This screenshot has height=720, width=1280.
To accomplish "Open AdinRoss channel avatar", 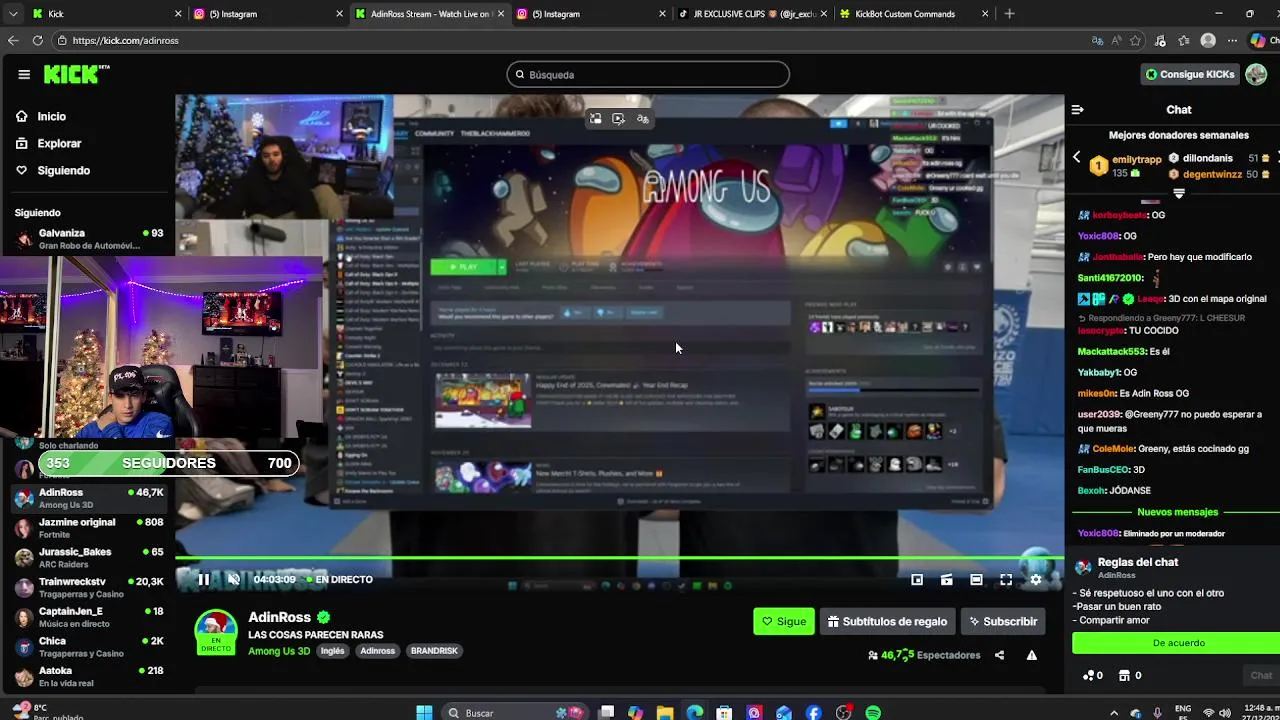I will (x=216, y=632).
